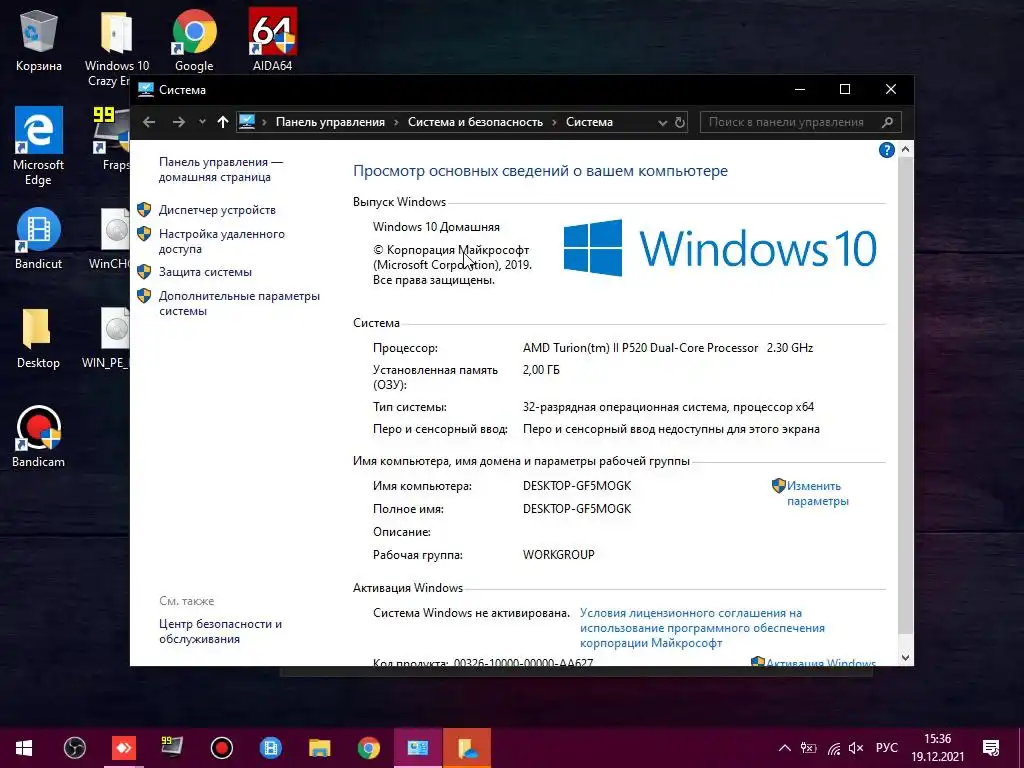Click the System window title icon
The width and height of the screenshot is (1024, 768).
146,89
